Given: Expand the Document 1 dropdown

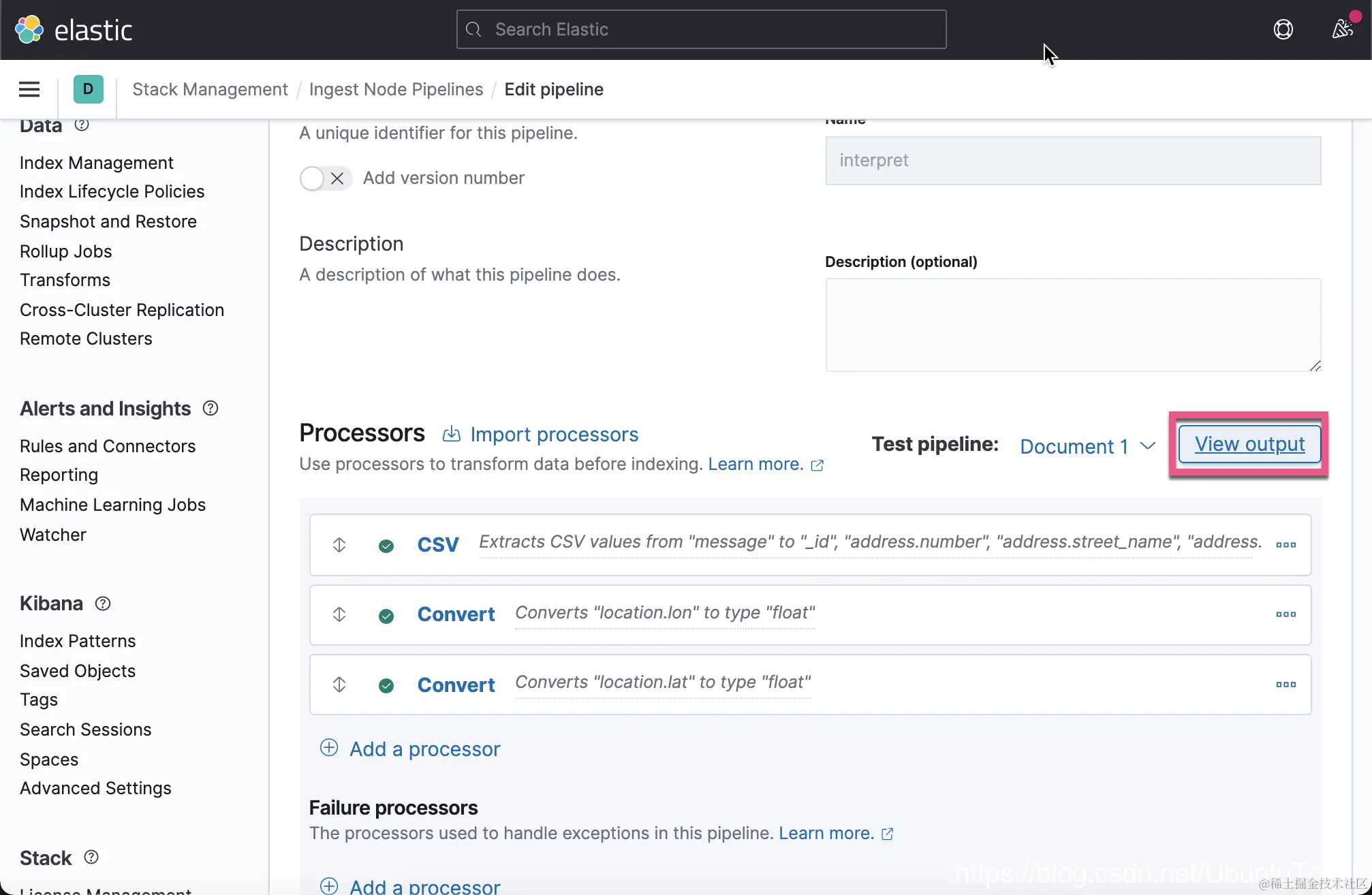Looking at the screenshot, I should (x=1087, y=446).
